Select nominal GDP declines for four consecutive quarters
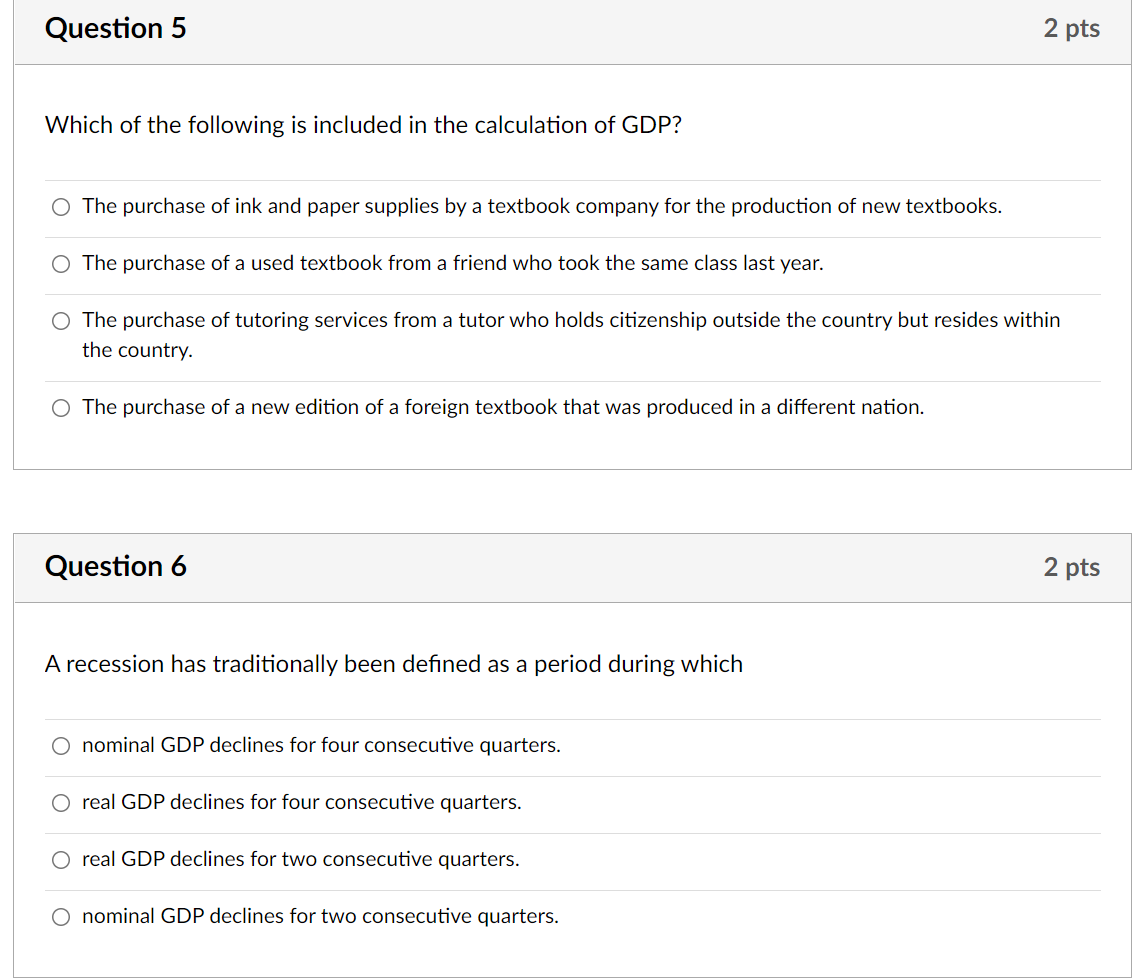 60,745
